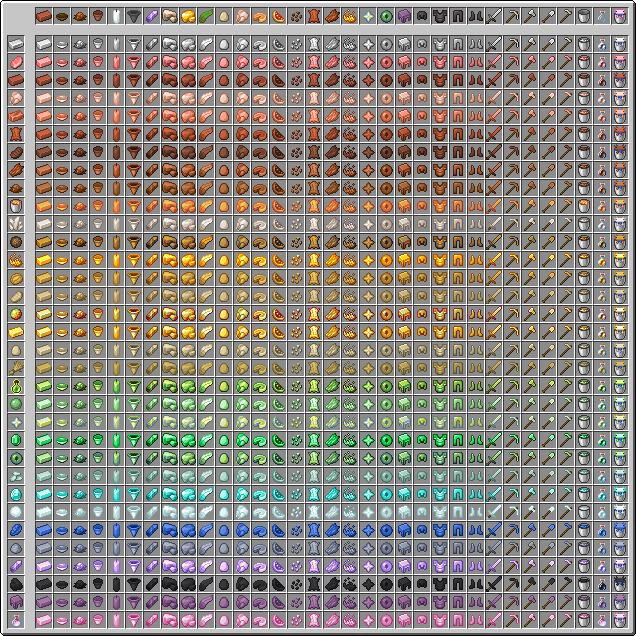Viewport: 636px width, 636px height.
Task: Select the pink axolotl bucket in the header row
Action: (620, 17)
